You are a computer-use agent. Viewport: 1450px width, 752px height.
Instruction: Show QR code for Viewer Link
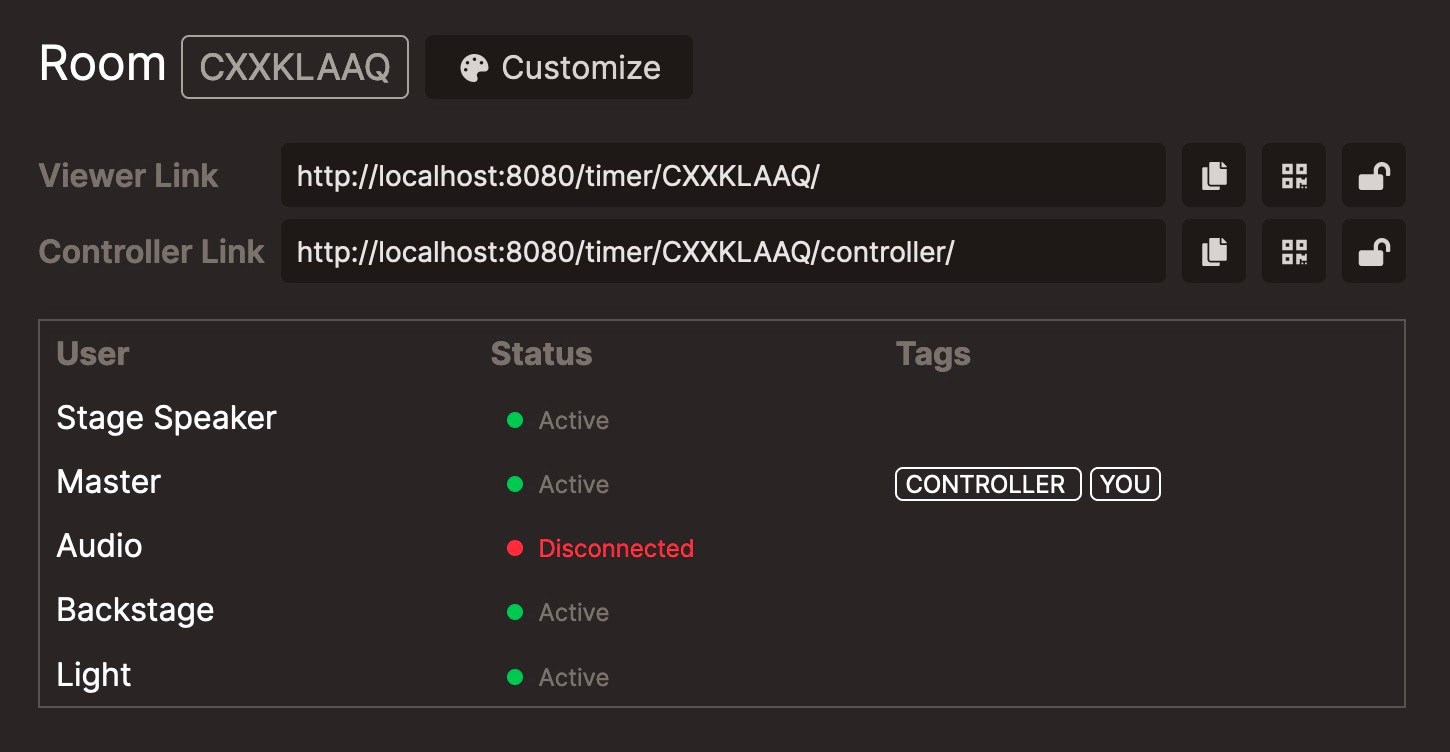[1294, 175]
